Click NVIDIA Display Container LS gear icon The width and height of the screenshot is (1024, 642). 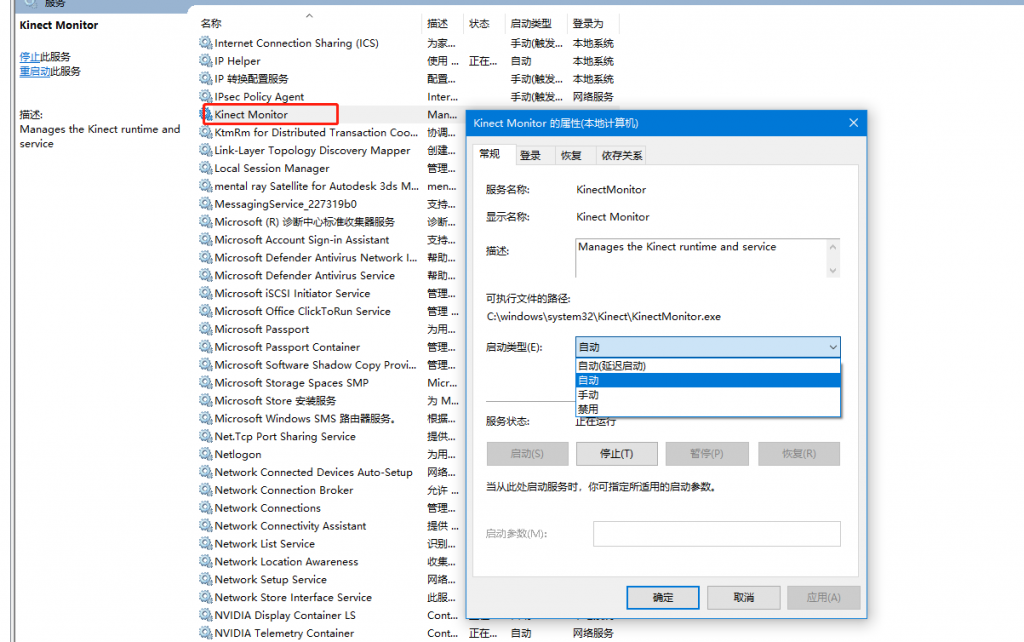[206, 616]
